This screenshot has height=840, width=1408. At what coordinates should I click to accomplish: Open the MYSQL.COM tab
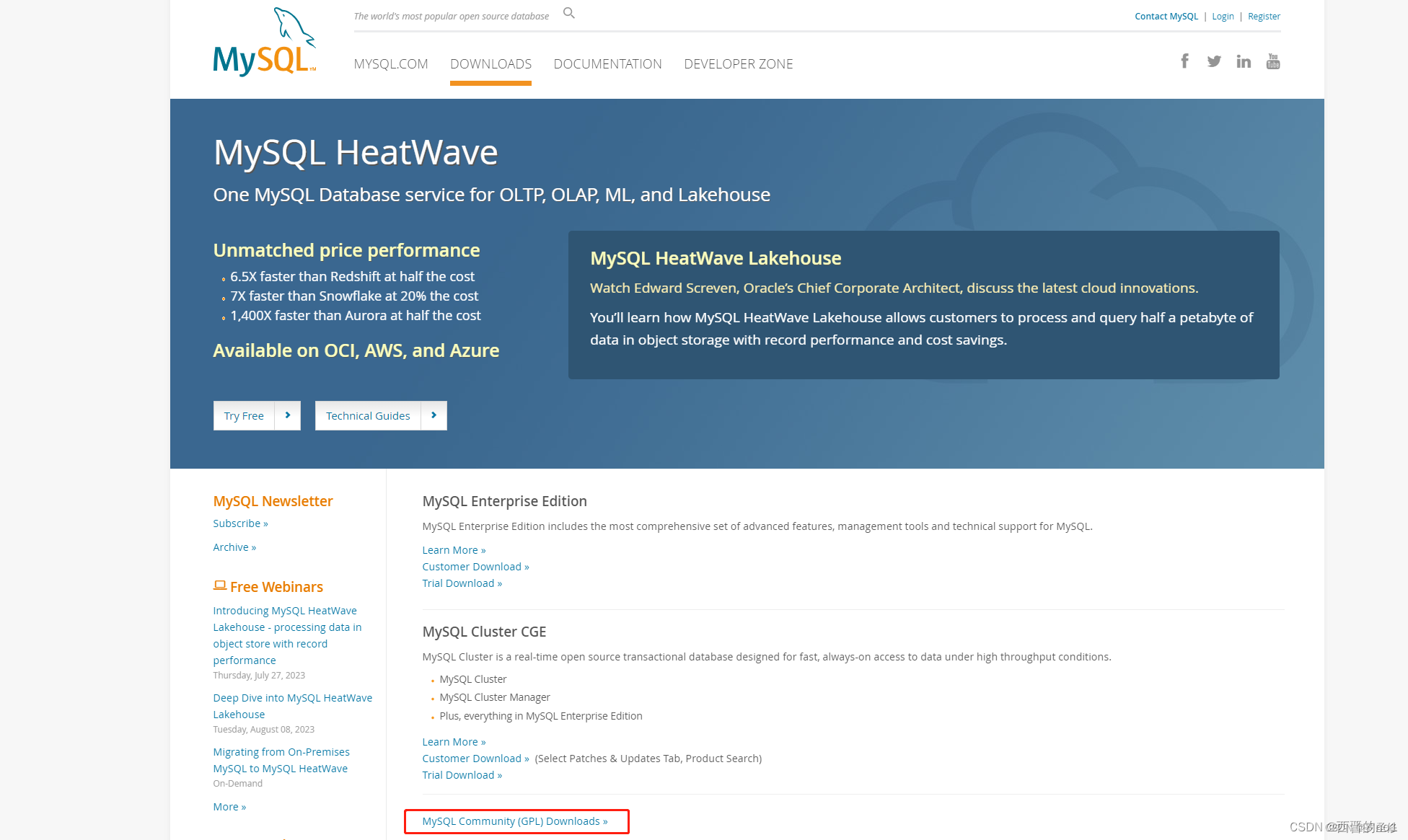tap(391, 63)
